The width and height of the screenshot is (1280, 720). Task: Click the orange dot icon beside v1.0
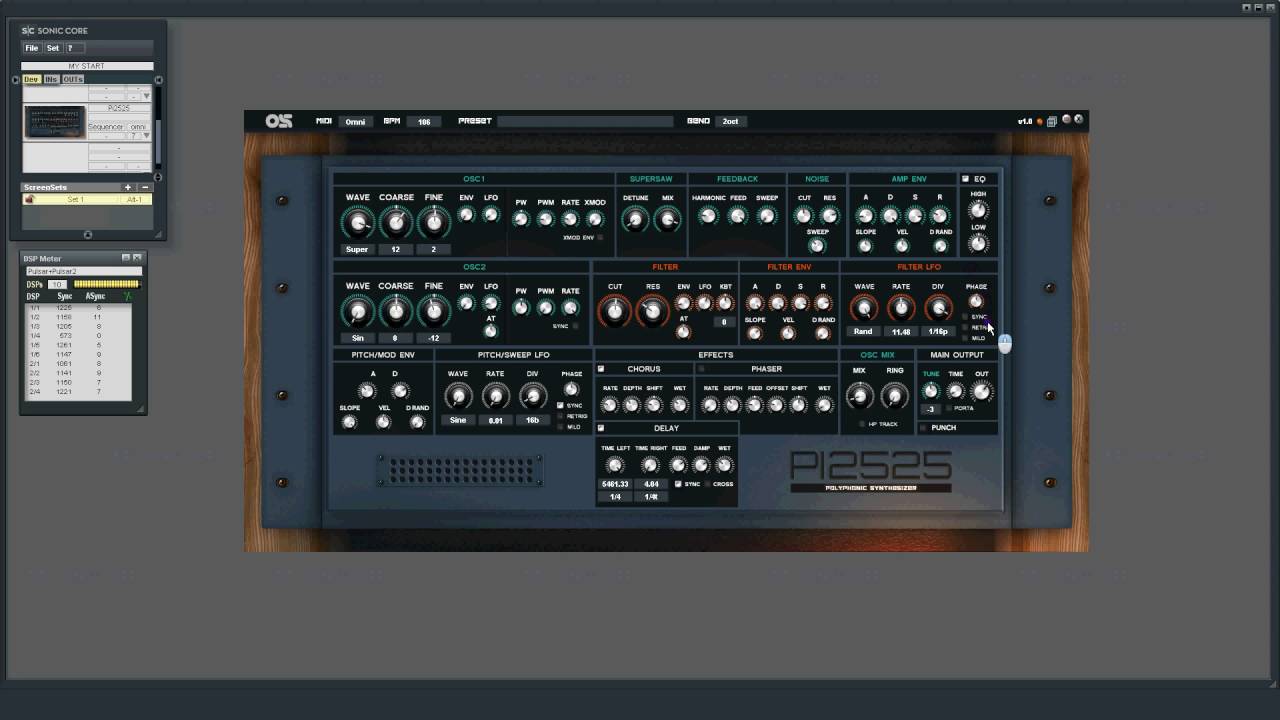pyautogui.click(x=1039, y=121)
